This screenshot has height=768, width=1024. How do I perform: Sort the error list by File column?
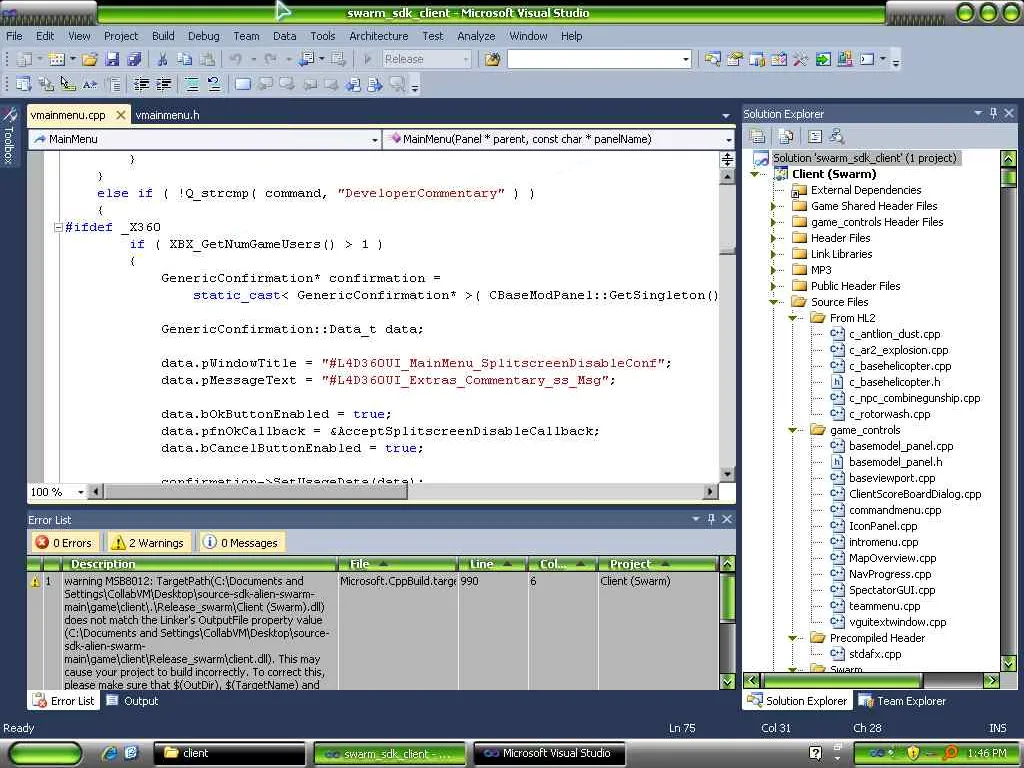coord(397,564)
